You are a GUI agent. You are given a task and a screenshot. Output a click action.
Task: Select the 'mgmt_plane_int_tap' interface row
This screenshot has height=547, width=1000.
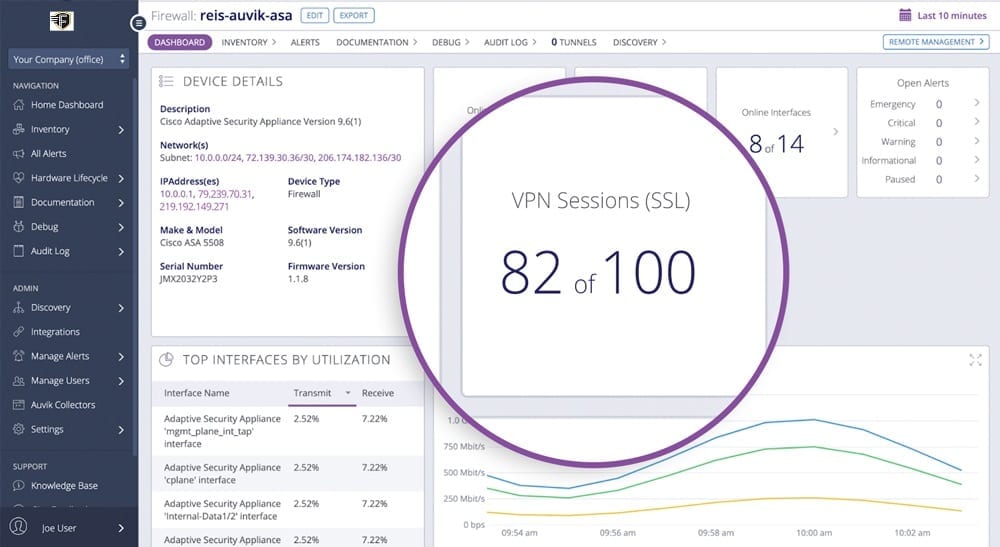288,431
